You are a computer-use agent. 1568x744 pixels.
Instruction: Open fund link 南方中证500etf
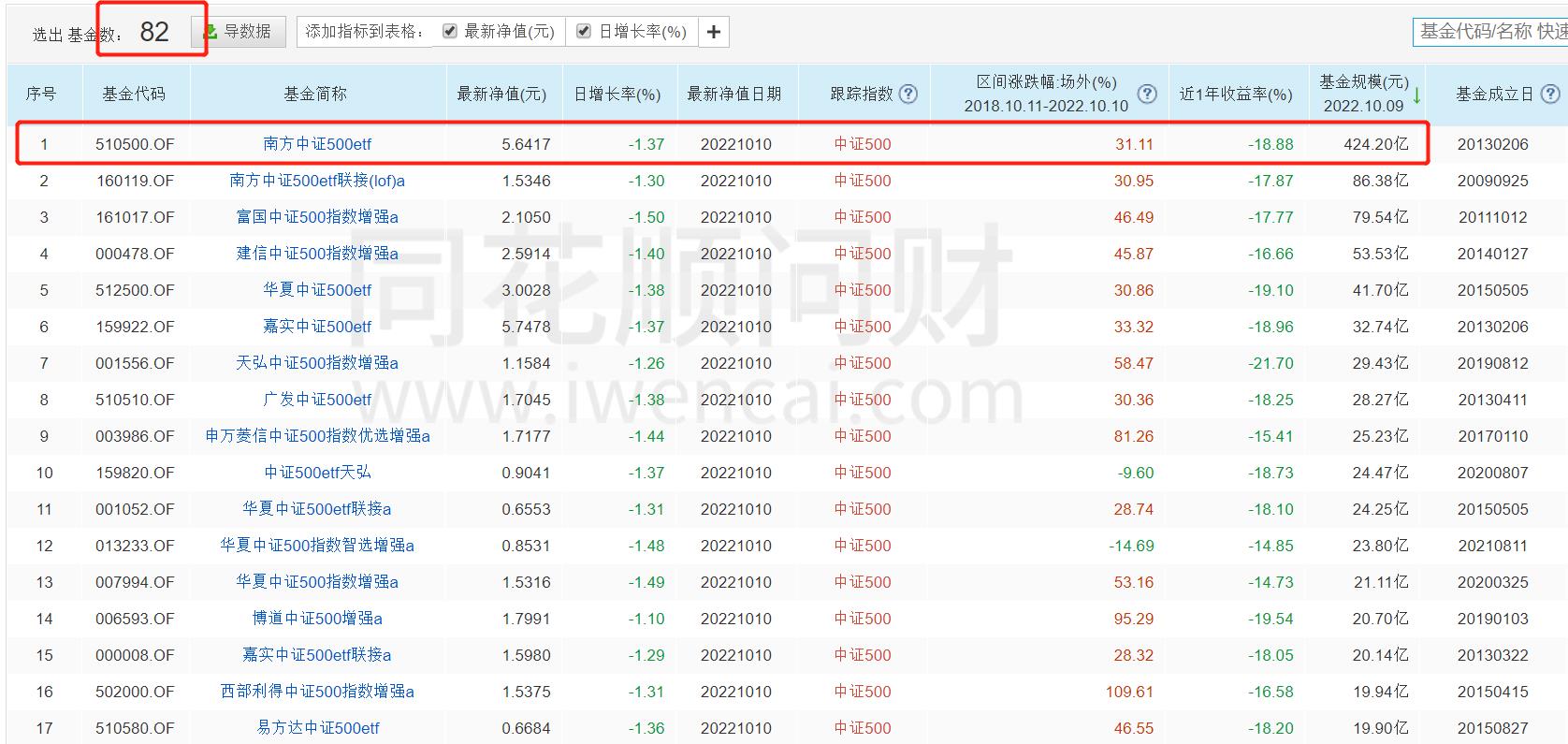(x=317, y=144)
